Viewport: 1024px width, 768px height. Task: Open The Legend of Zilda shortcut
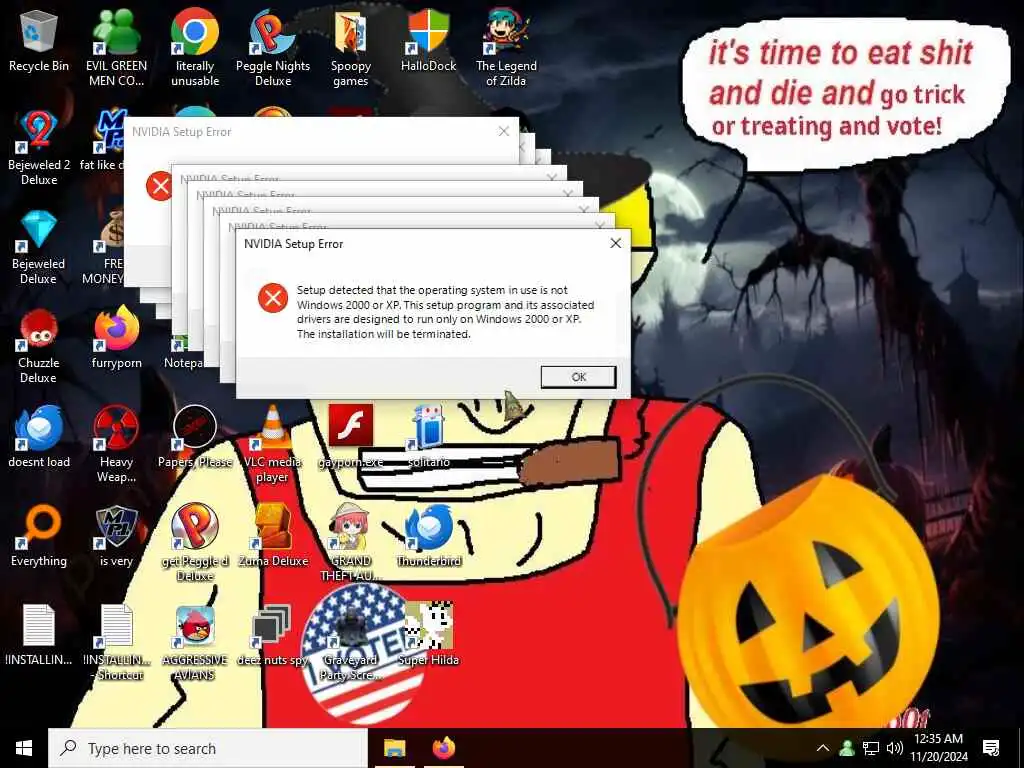tap(506, 49)
